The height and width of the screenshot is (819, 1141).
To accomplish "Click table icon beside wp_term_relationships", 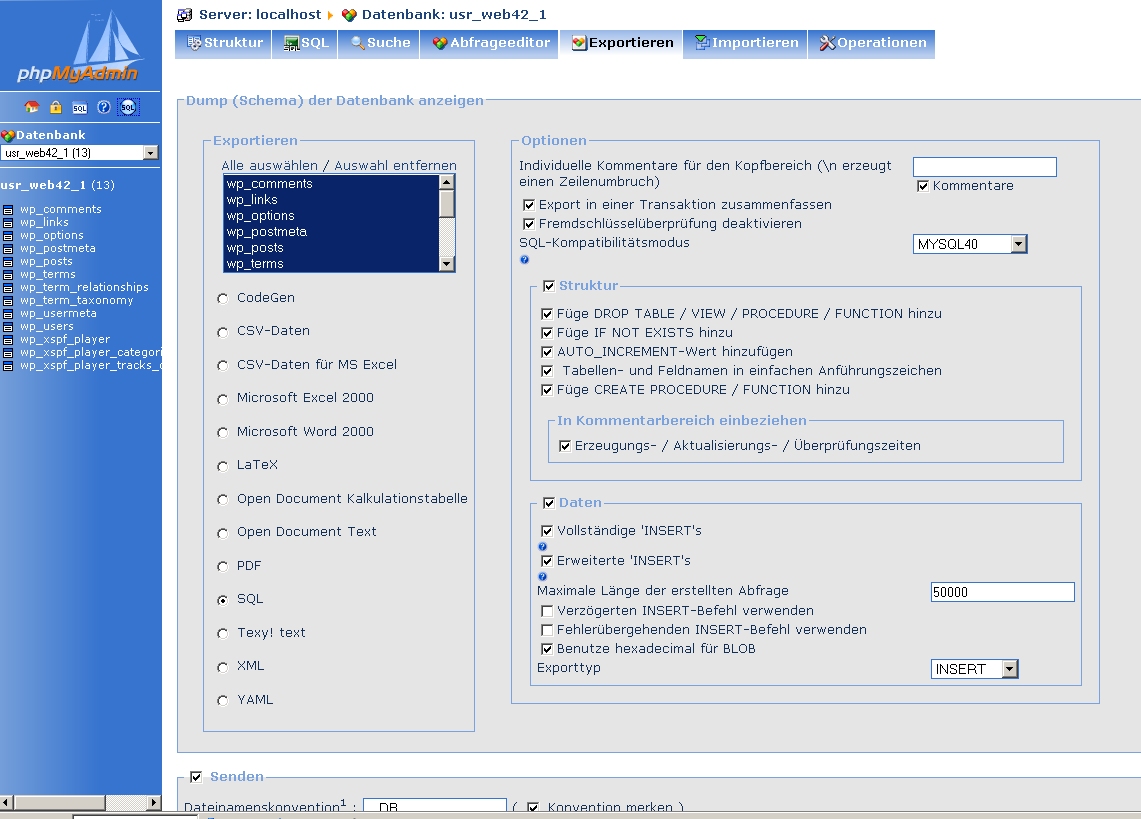I will tap(8, 288).
